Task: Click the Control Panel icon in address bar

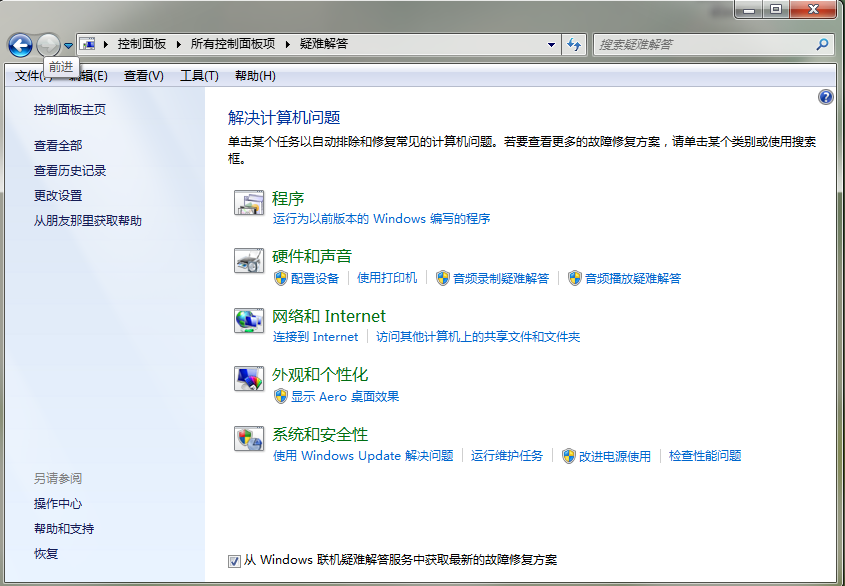Action: [88, 44]
